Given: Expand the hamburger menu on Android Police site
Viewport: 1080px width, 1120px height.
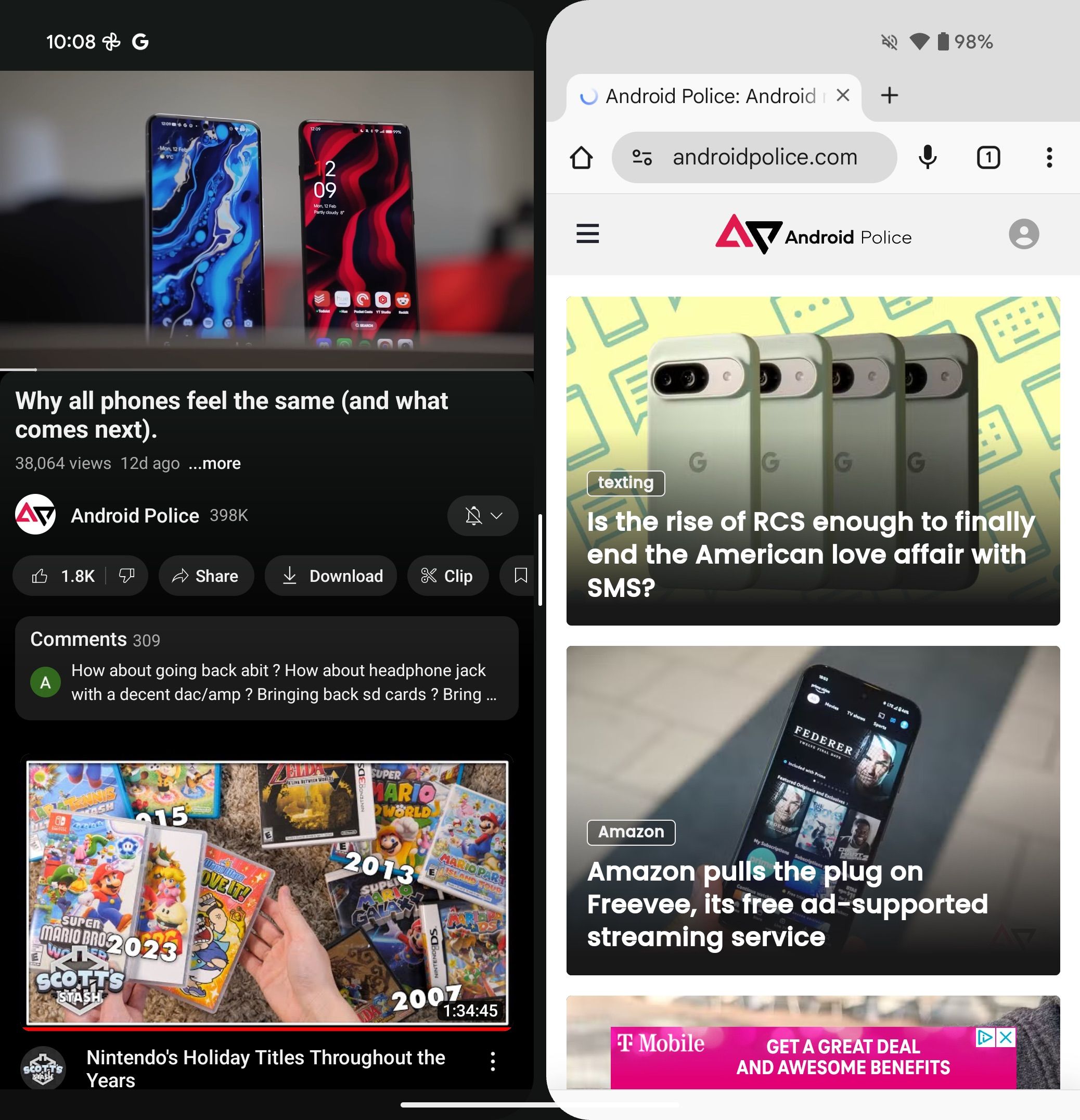Looking at the screenshot, I should click(591, 233).
